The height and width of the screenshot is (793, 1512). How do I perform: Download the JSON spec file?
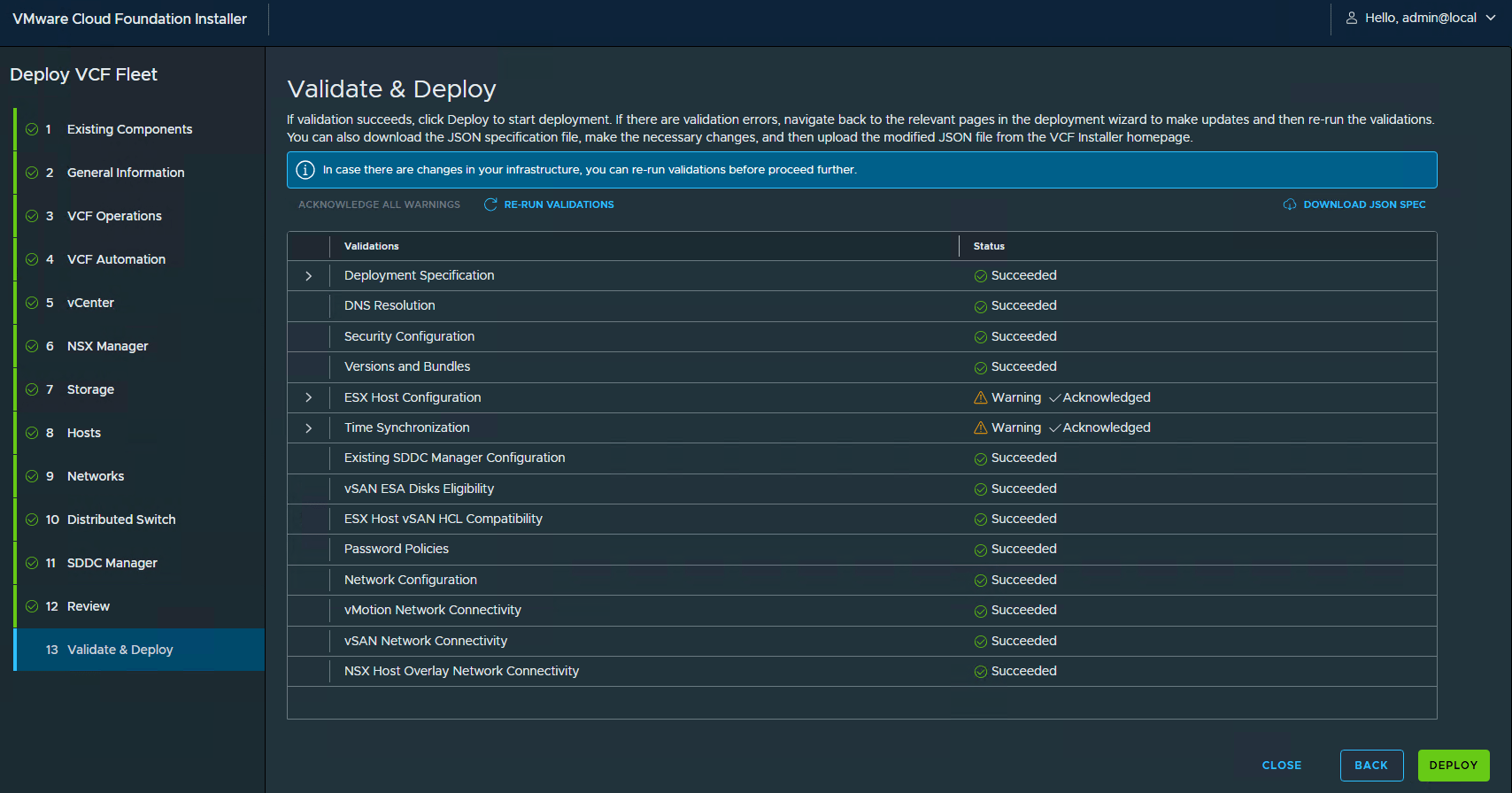1364,204
